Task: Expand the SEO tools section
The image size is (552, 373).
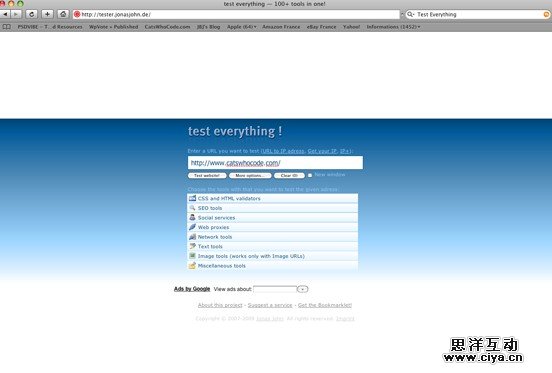Action: click(x=272, y=208)
